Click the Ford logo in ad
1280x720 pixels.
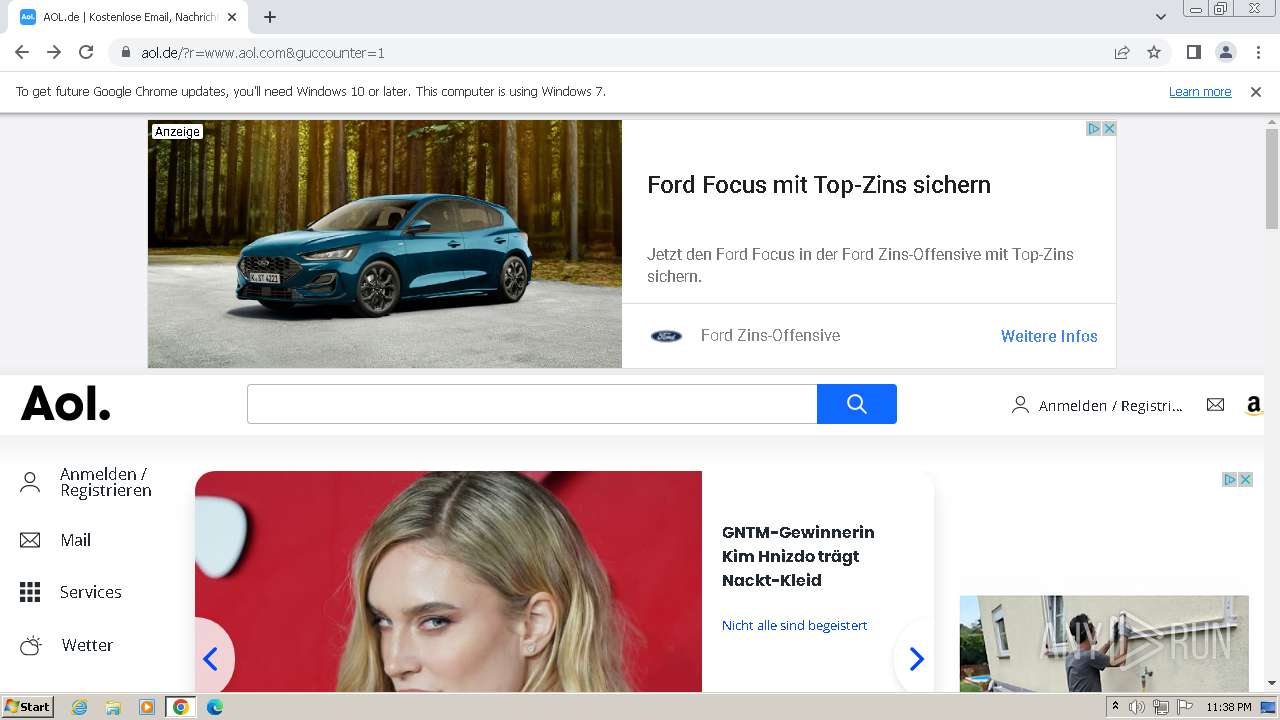coord(666,336)
